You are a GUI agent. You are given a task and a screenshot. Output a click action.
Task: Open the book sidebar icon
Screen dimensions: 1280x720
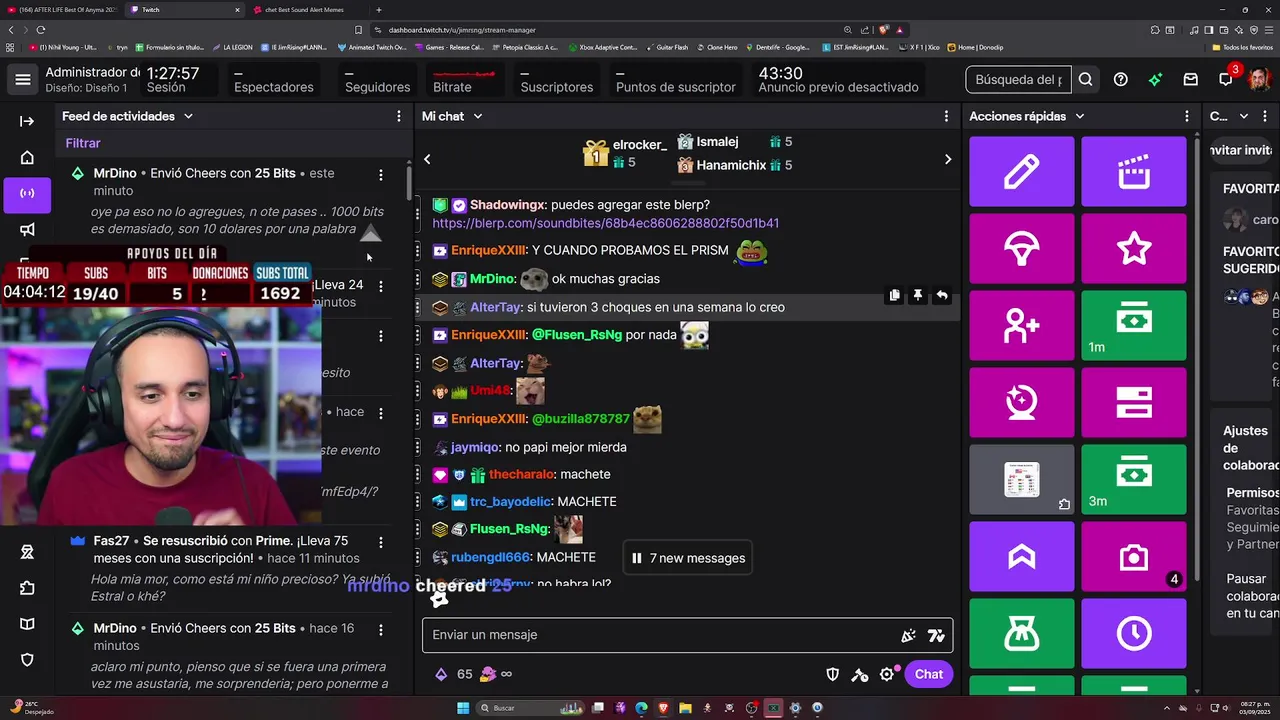tap(27, 624)
